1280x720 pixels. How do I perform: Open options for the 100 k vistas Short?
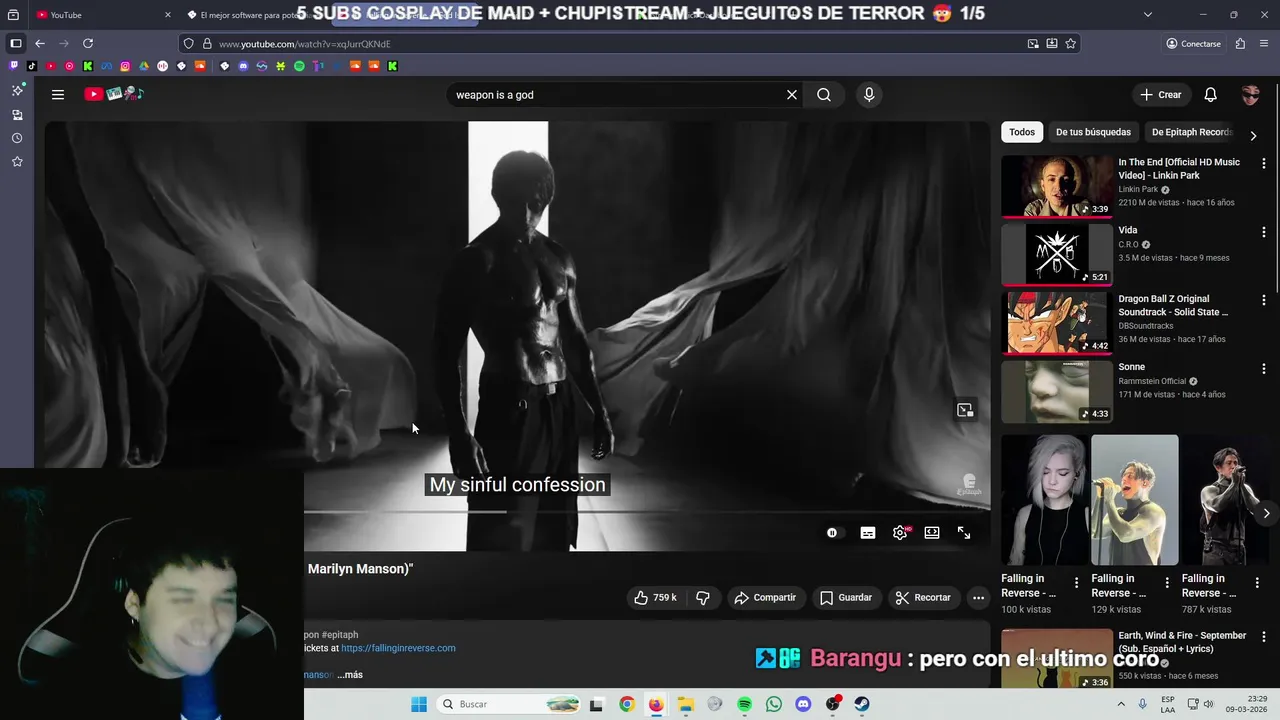click(1077, 583)
